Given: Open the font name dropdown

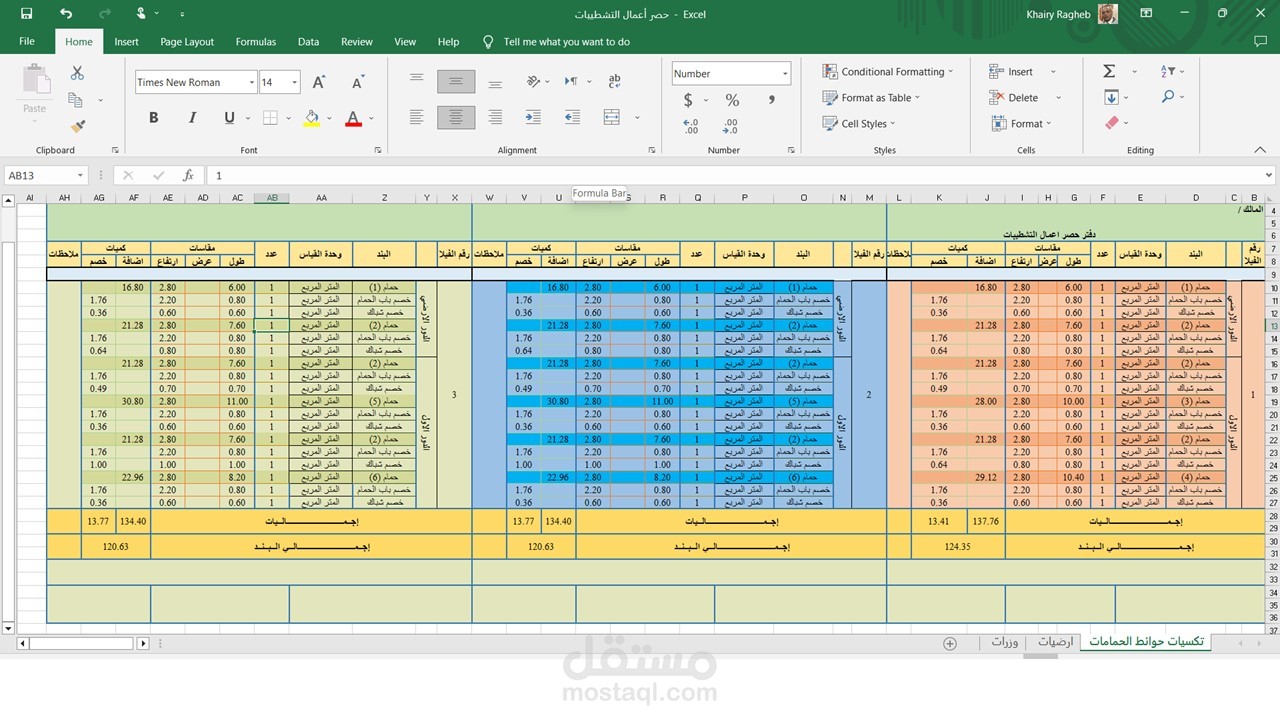Looking at the screenshot, I should pos(251,82).
